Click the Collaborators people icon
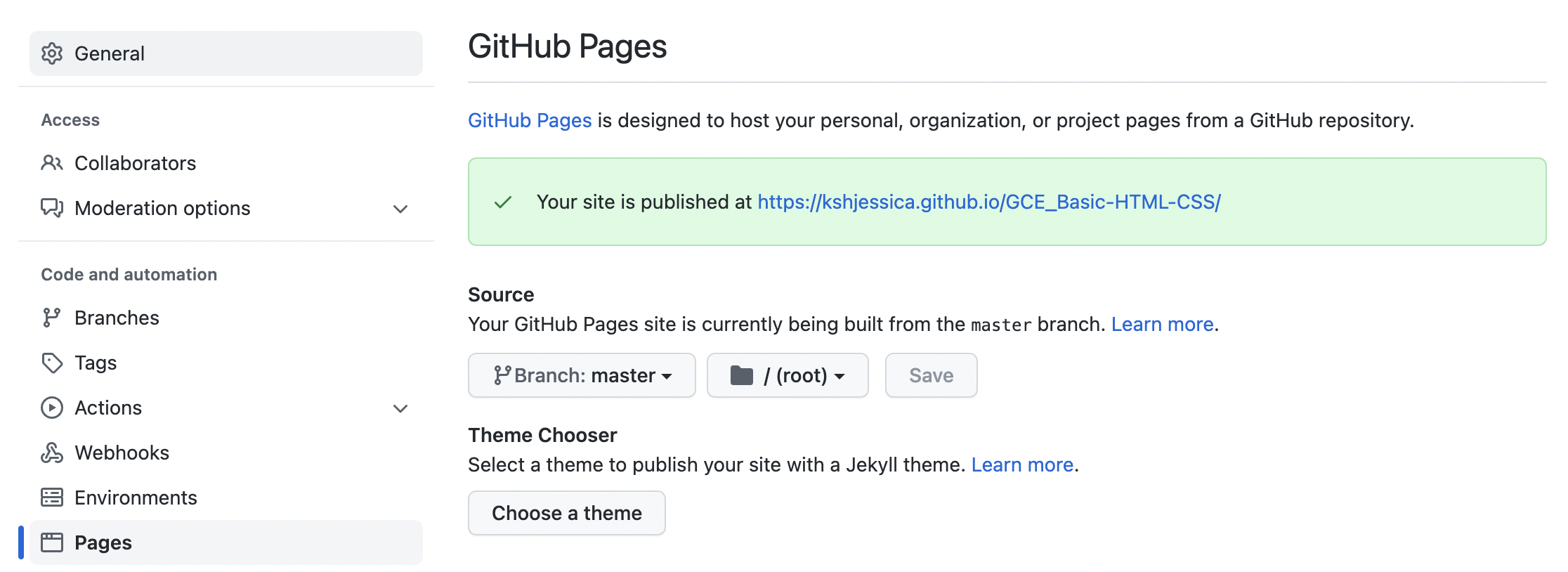1568x572 pixels. pos(52,163)
